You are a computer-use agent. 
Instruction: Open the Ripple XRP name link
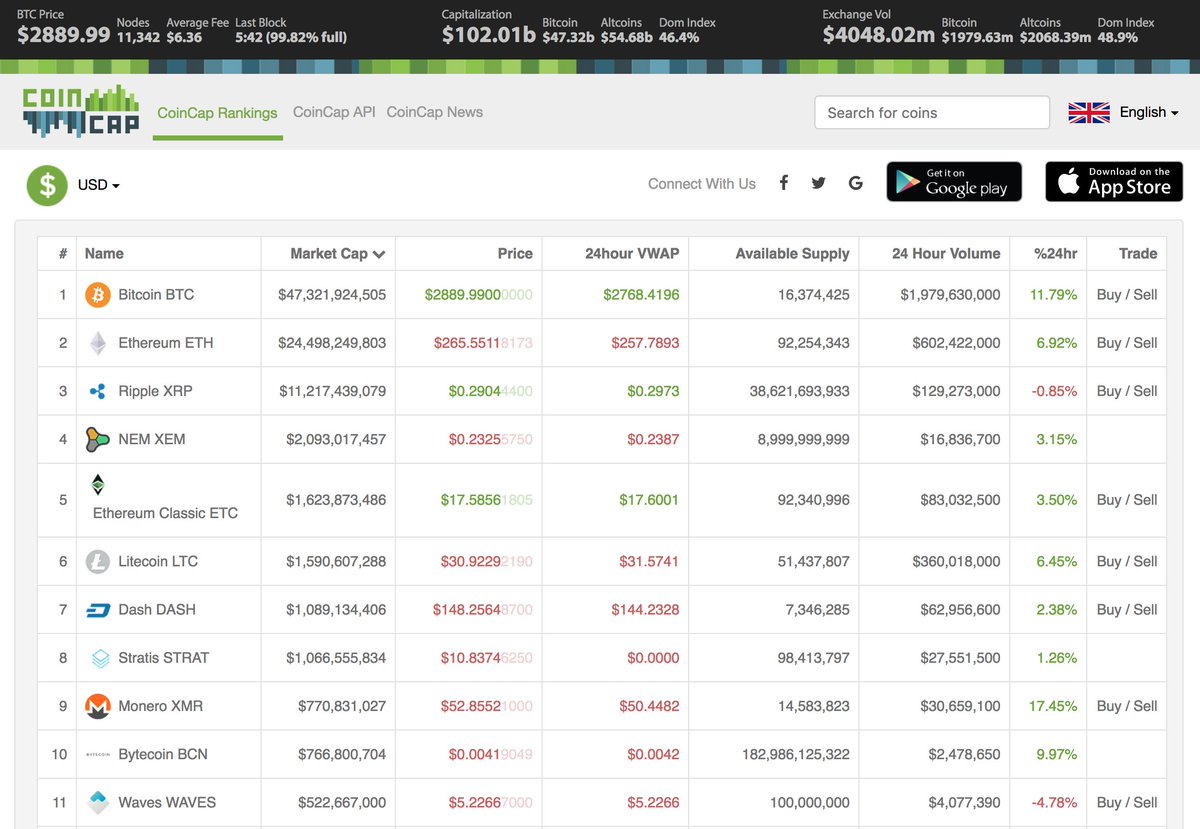(155, 391)
